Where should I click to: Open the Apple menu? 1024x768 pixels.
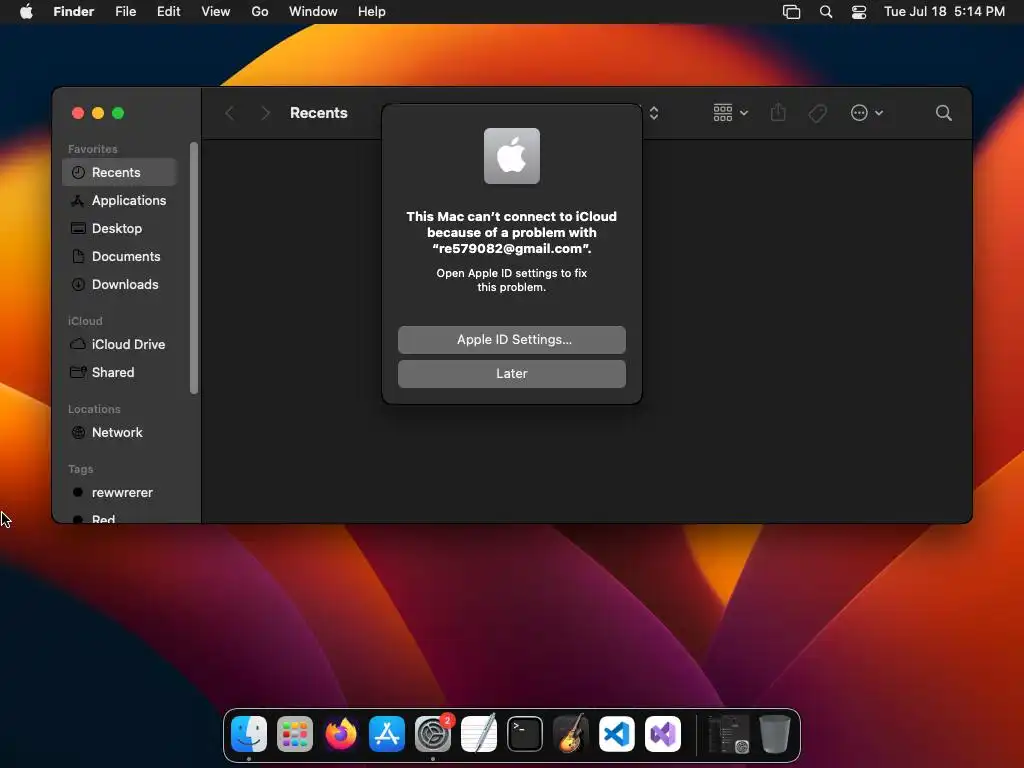[x=26, y=12]
